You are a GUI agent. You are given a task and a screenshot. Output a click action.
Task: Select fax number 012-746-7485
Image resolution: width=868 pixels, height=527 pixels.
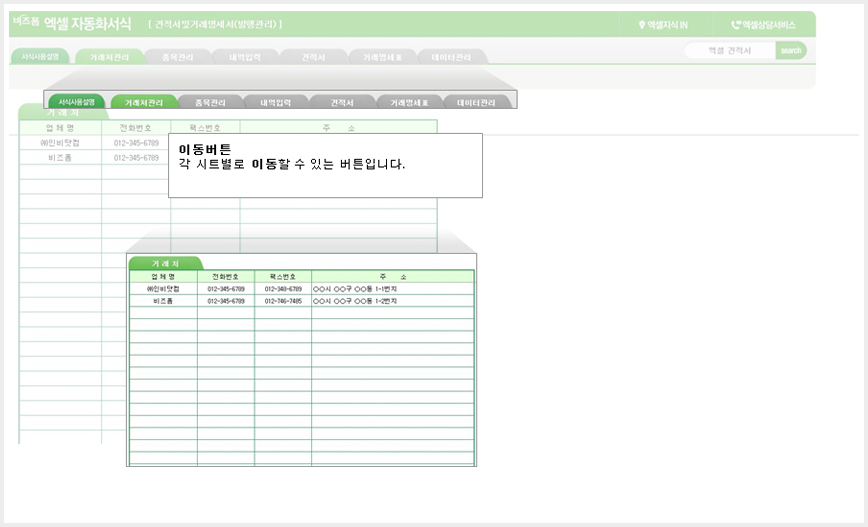[283, 301]
